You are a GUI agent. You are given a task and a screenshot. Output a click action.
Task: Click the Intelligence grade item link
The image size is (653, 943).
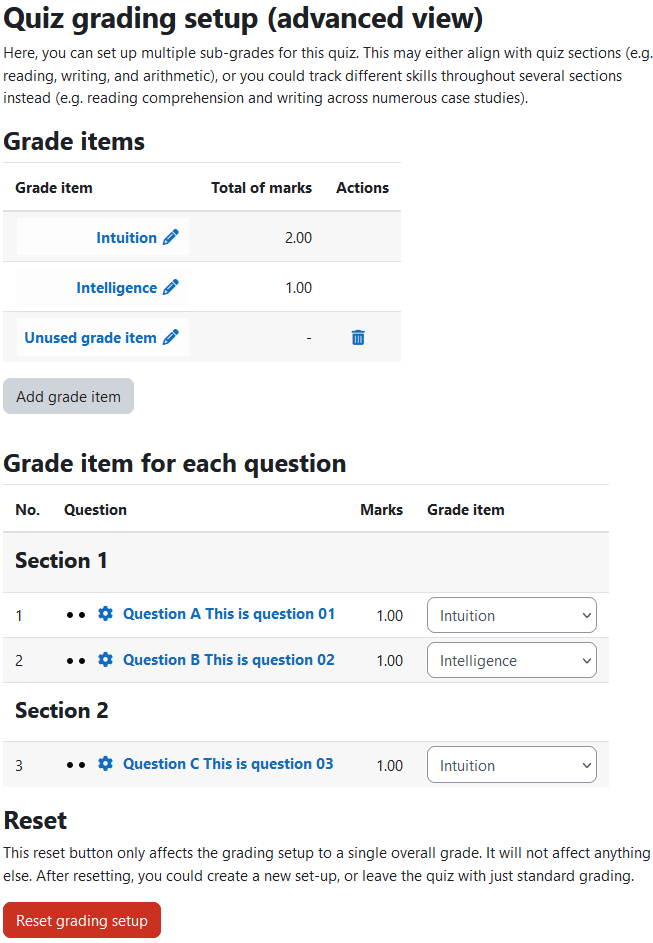[117, 287]
